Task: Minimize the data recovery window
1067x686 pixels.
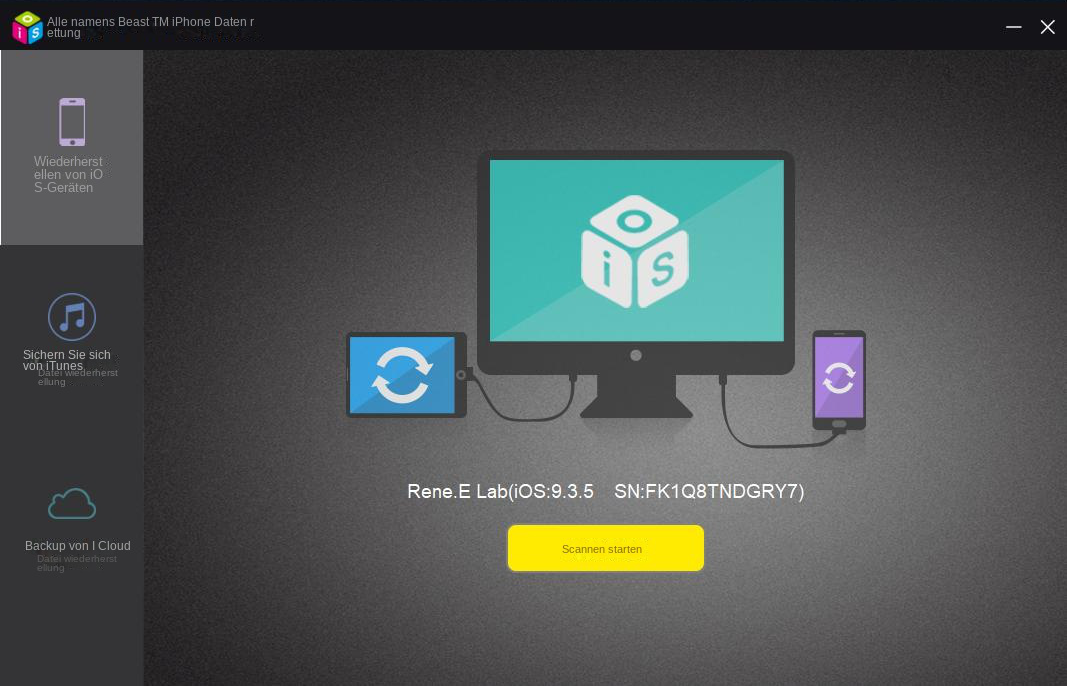Action: (x=1014, y=27)
